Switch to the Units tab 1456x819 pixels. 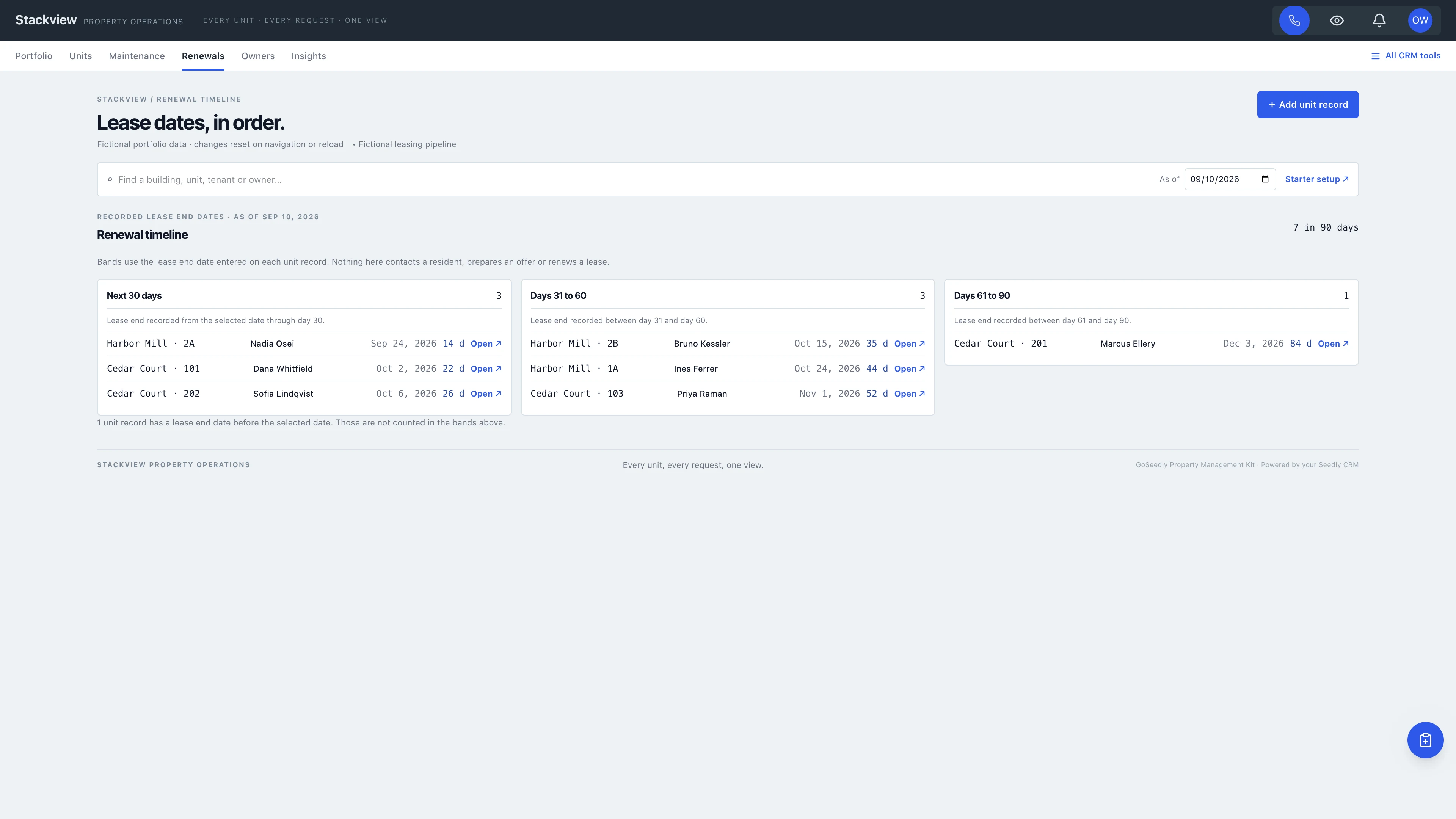coord(81,56)
